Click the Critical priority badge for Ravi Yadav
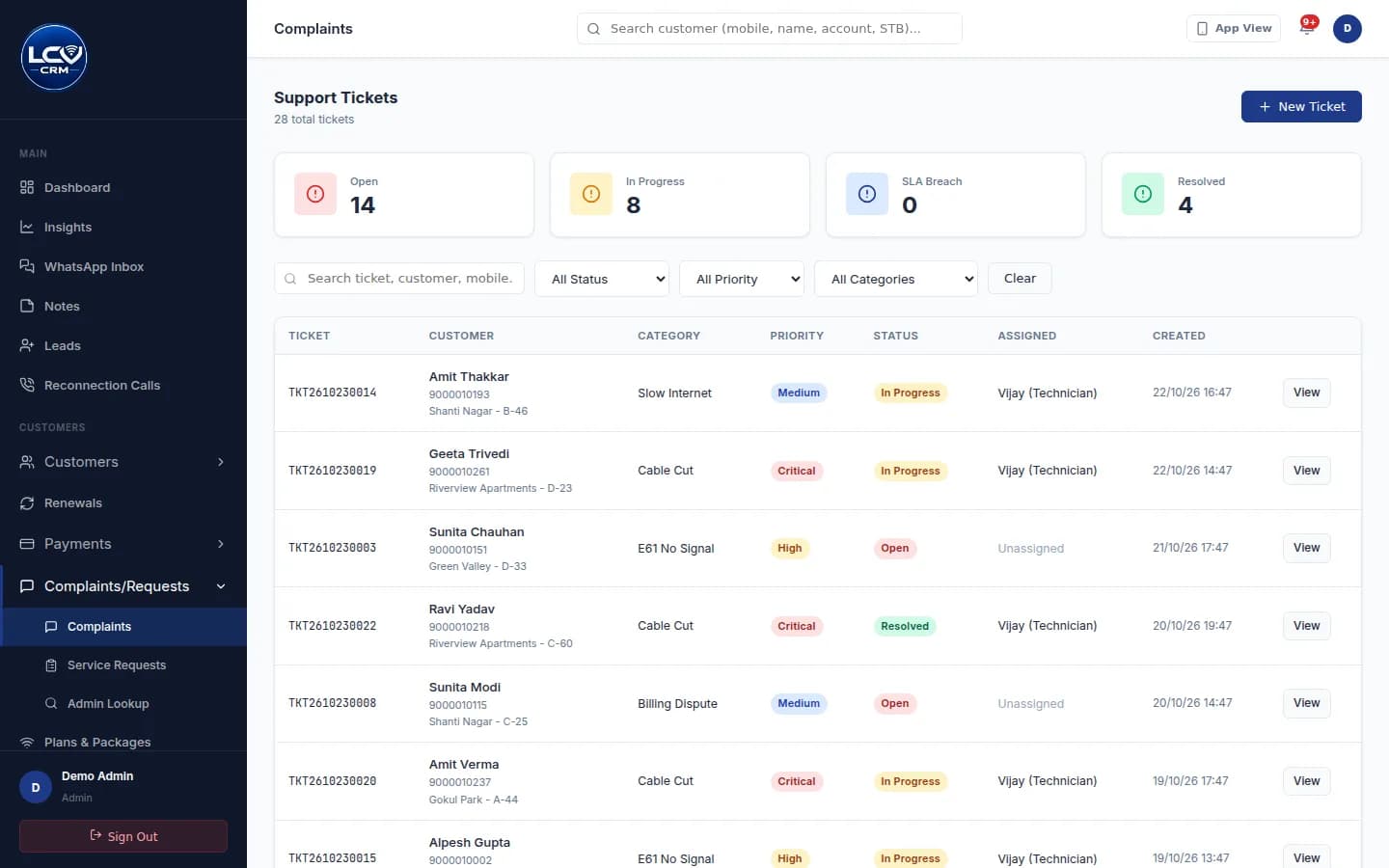Image resolution: width=1389 pixels, height=868 pixels. click(797, 626)
